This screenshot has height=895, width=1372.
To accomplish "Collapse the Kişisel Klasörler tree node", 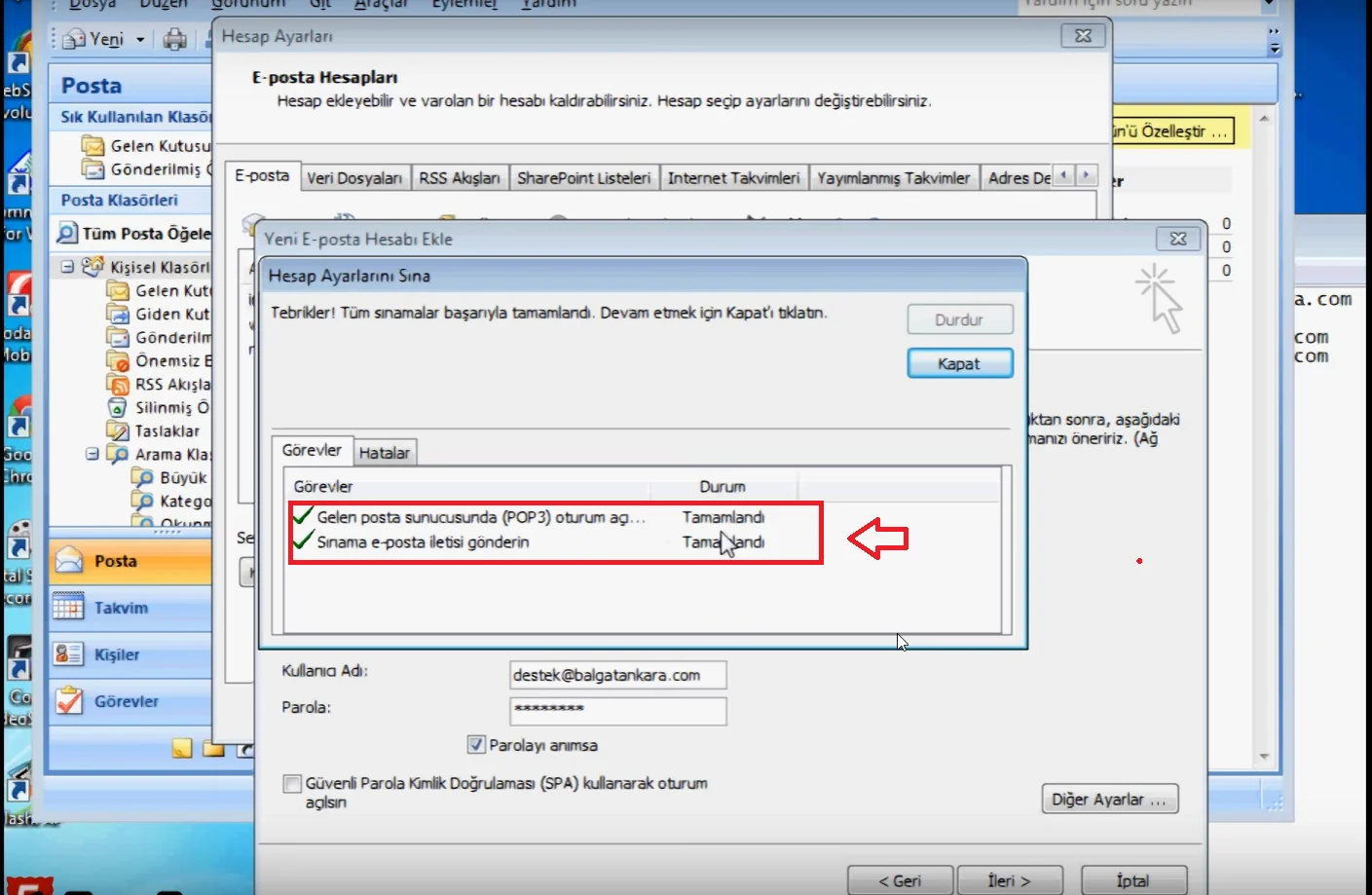I will [67, 267].
